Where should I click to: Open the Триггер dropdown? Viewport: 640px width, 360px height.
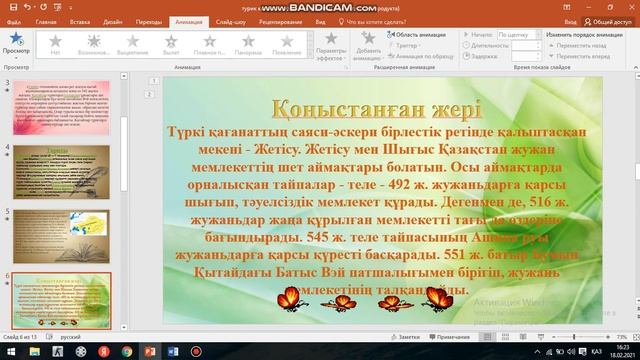click(404, 45)
